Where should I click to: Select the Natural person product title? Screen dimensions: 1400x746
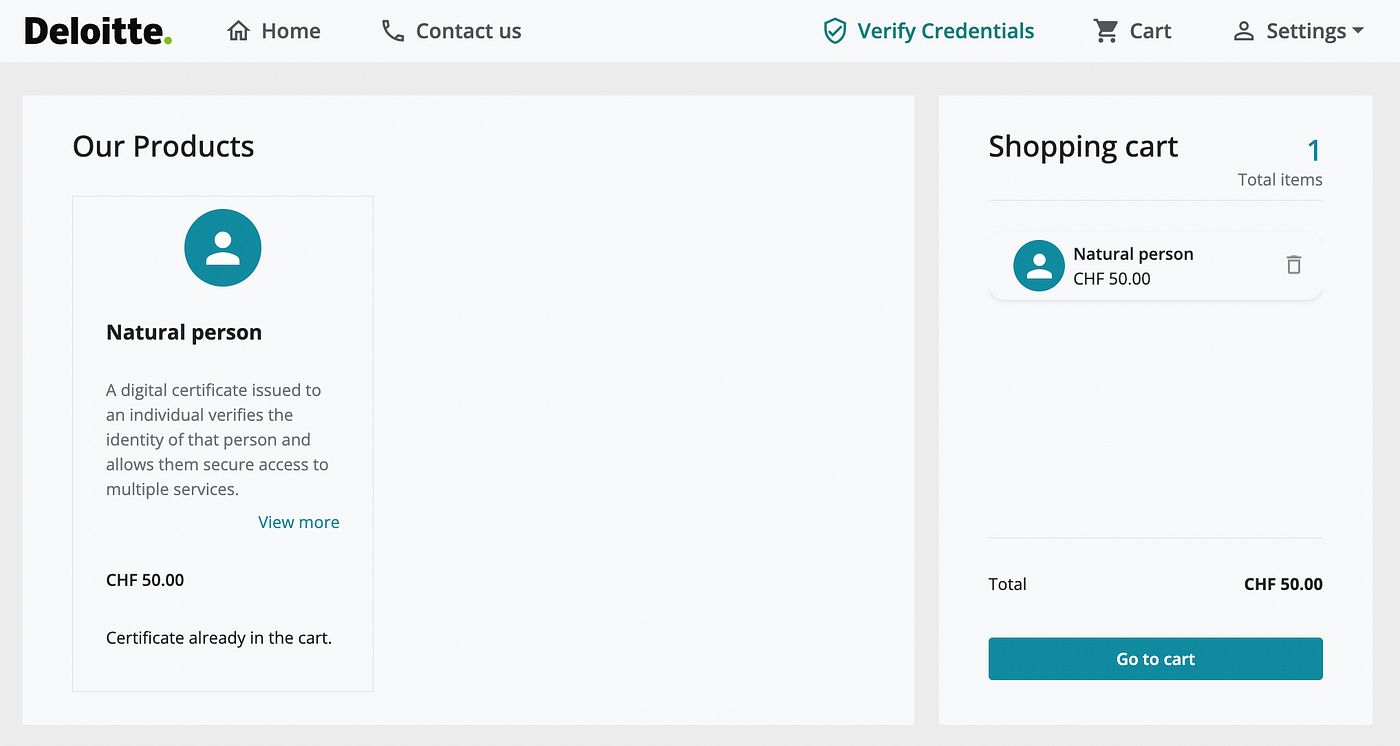[184, 333]
